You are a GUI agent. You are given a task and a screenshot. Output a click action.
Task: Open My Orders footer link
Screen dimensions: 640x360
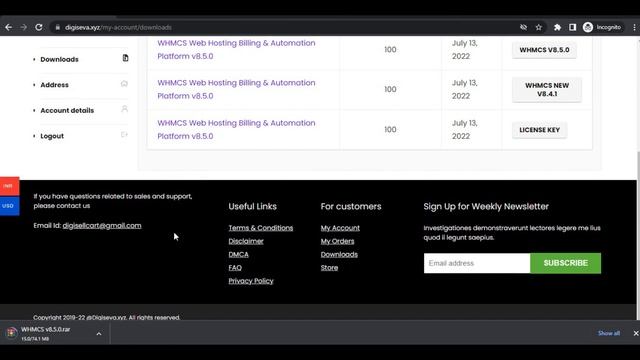337,241
